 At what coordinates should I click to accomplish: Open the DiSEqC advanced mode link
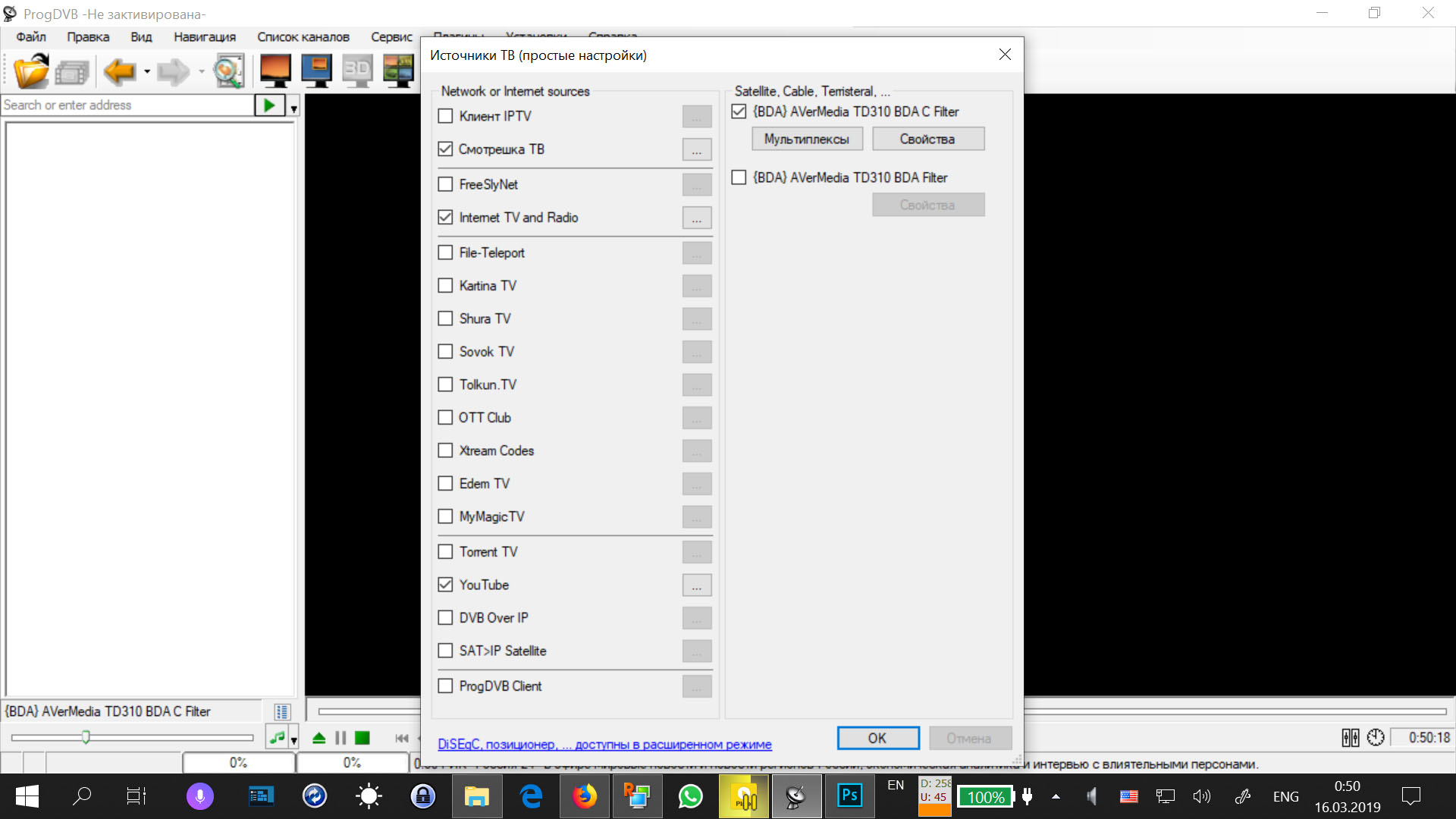(x=604, y=745)
